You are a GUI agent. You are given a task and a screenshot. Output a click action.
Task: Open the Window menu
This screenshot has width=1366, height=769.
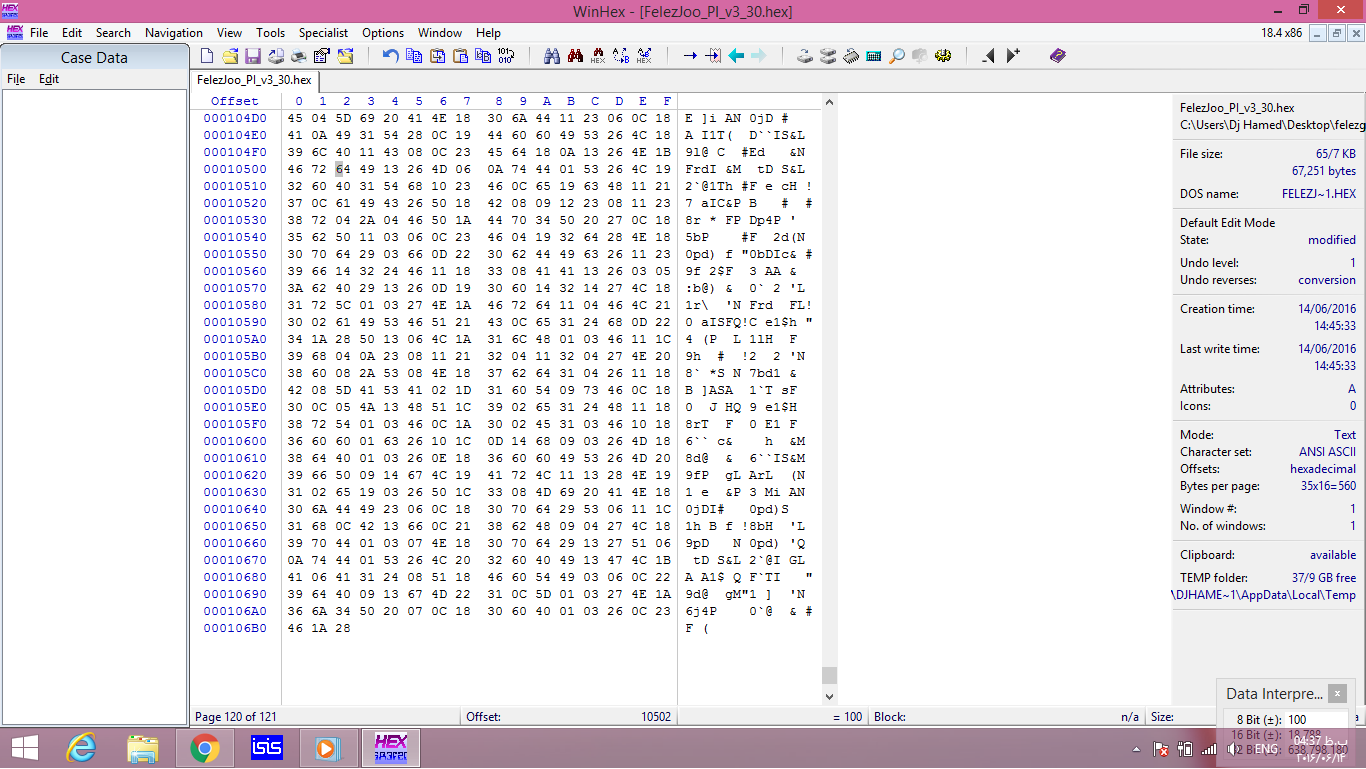coord(440,33)
